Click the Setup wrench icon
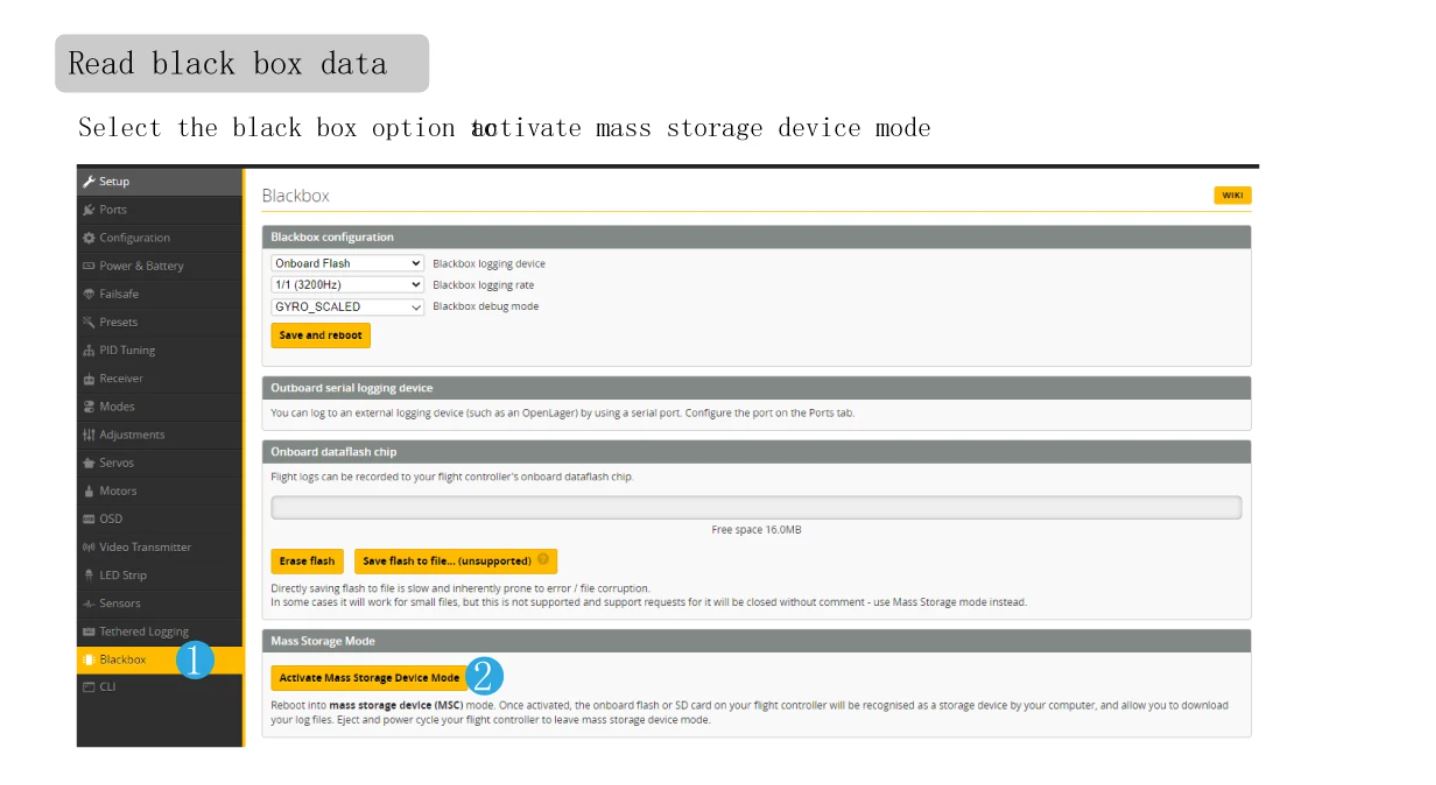 (x=88, y=182)
